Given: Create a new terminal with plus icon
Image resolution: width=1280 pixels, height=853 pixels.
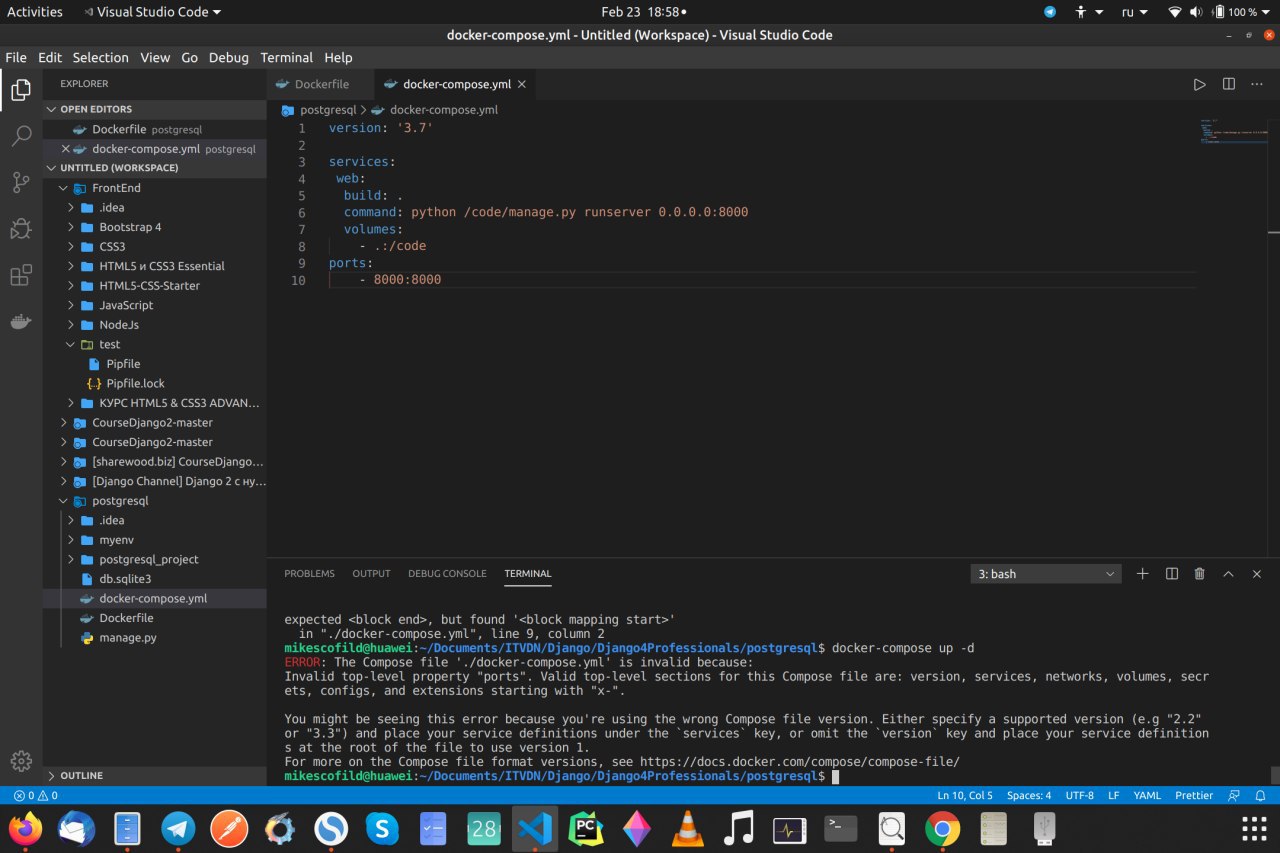Looking at the screenshot, I should click(1142, 574).
